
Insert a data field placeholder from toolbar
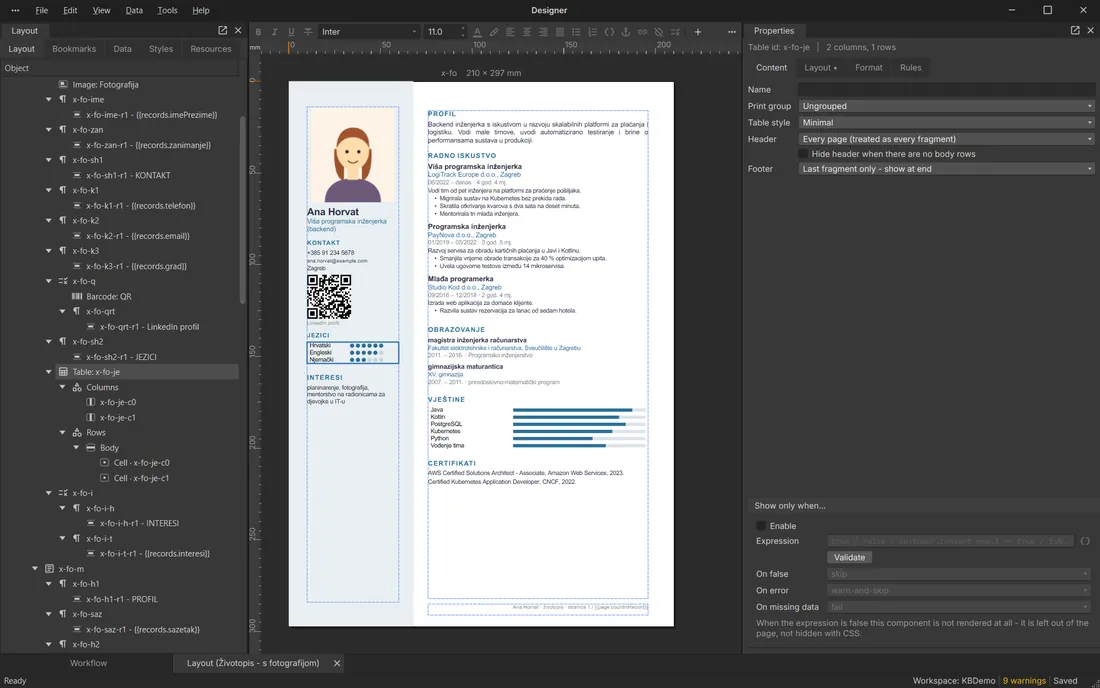click(x=609, y=32)
